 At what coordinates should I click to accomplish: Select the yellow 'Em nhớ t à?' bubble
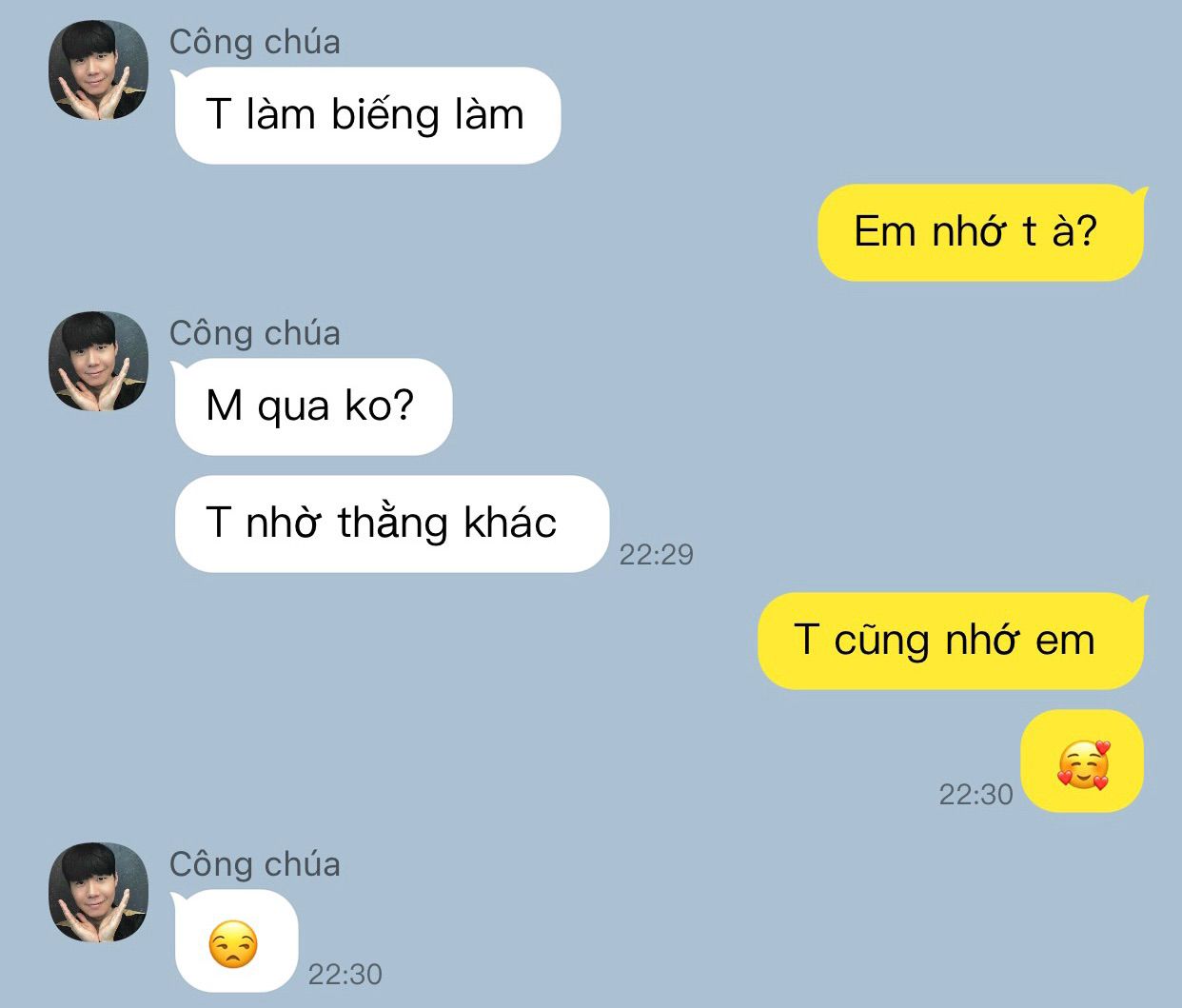980,232
